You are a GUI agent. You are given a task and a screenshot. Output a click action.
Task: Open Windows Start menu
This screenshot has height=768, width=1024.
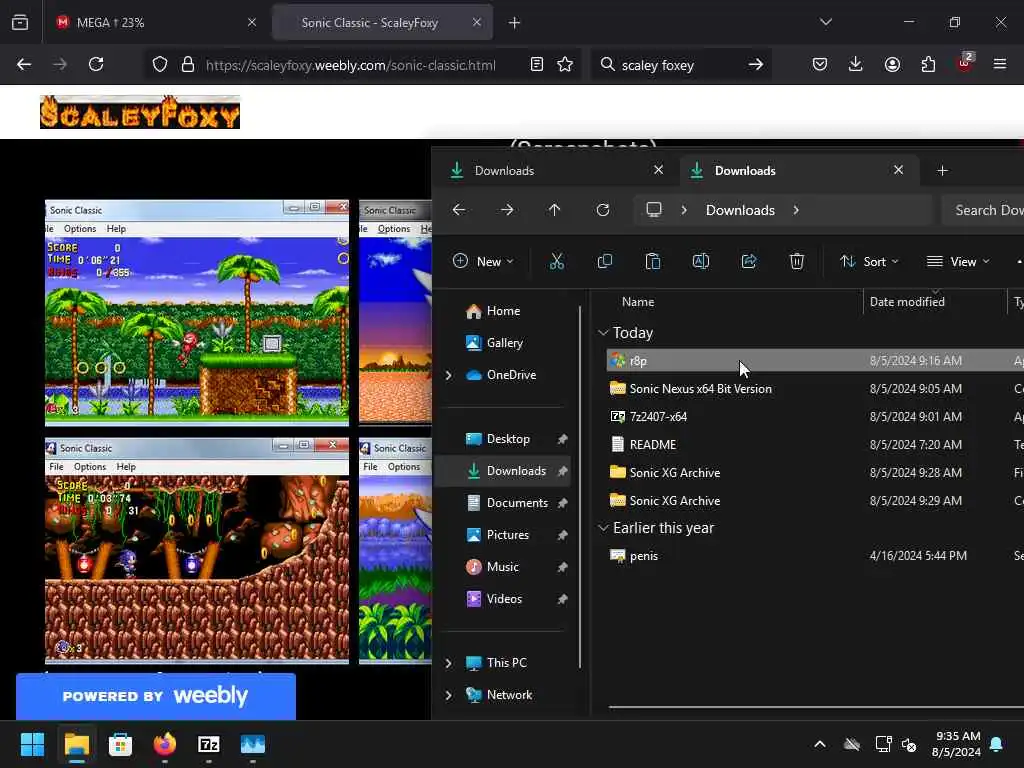[x=32, y=744]
